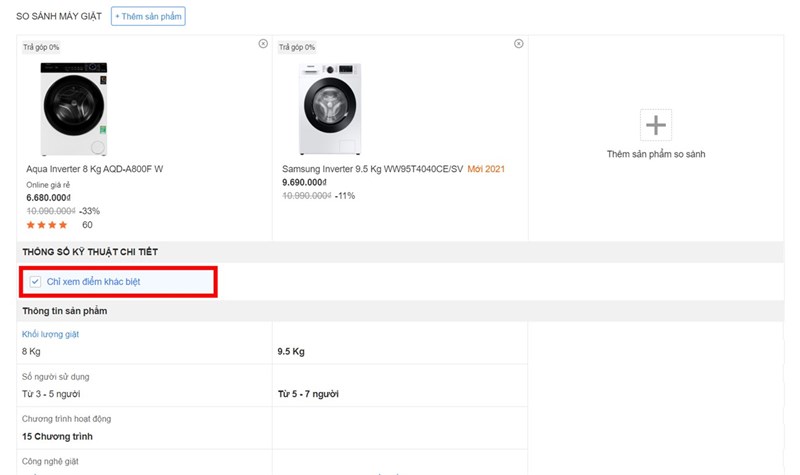Remove the Aqua washer from comparison
This screenshot has height=475, width=800.
(x=263, y=44)
